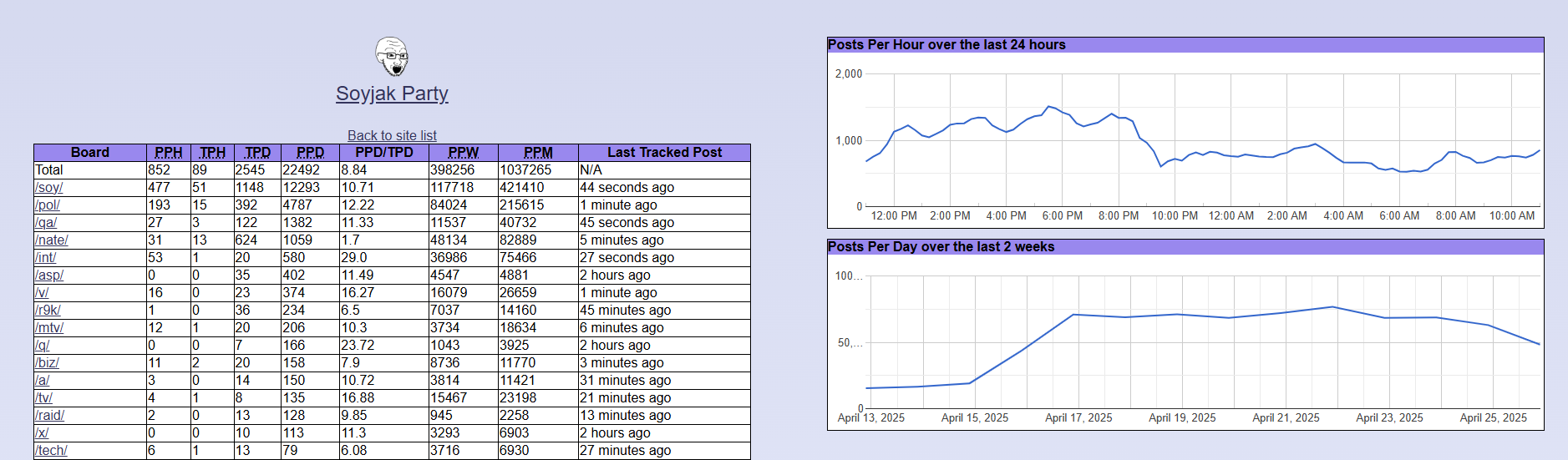
Task: Click the PPM column header
Action: (x=538, y=153)
